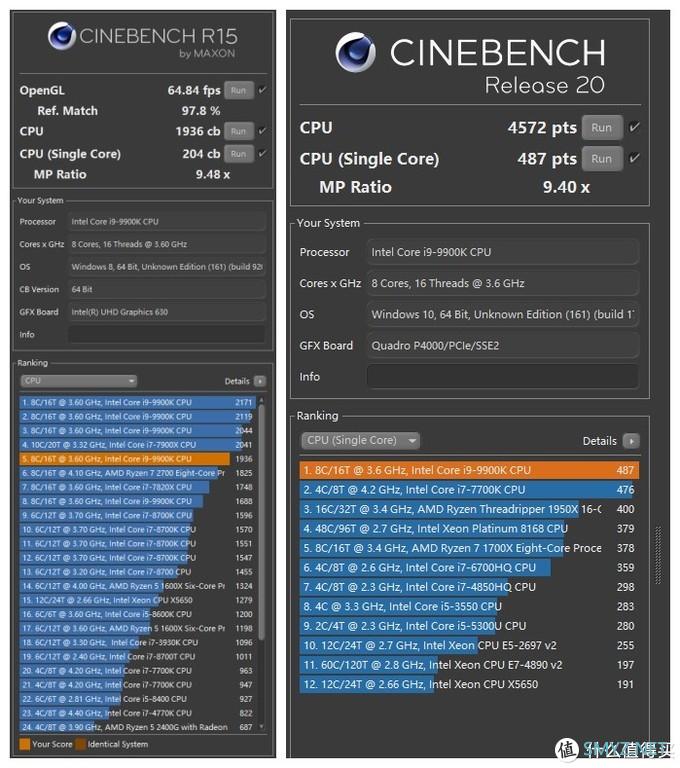Select R15 rank 22 Core i5-8400 row
680x768 pixels.
coord(138,699)
